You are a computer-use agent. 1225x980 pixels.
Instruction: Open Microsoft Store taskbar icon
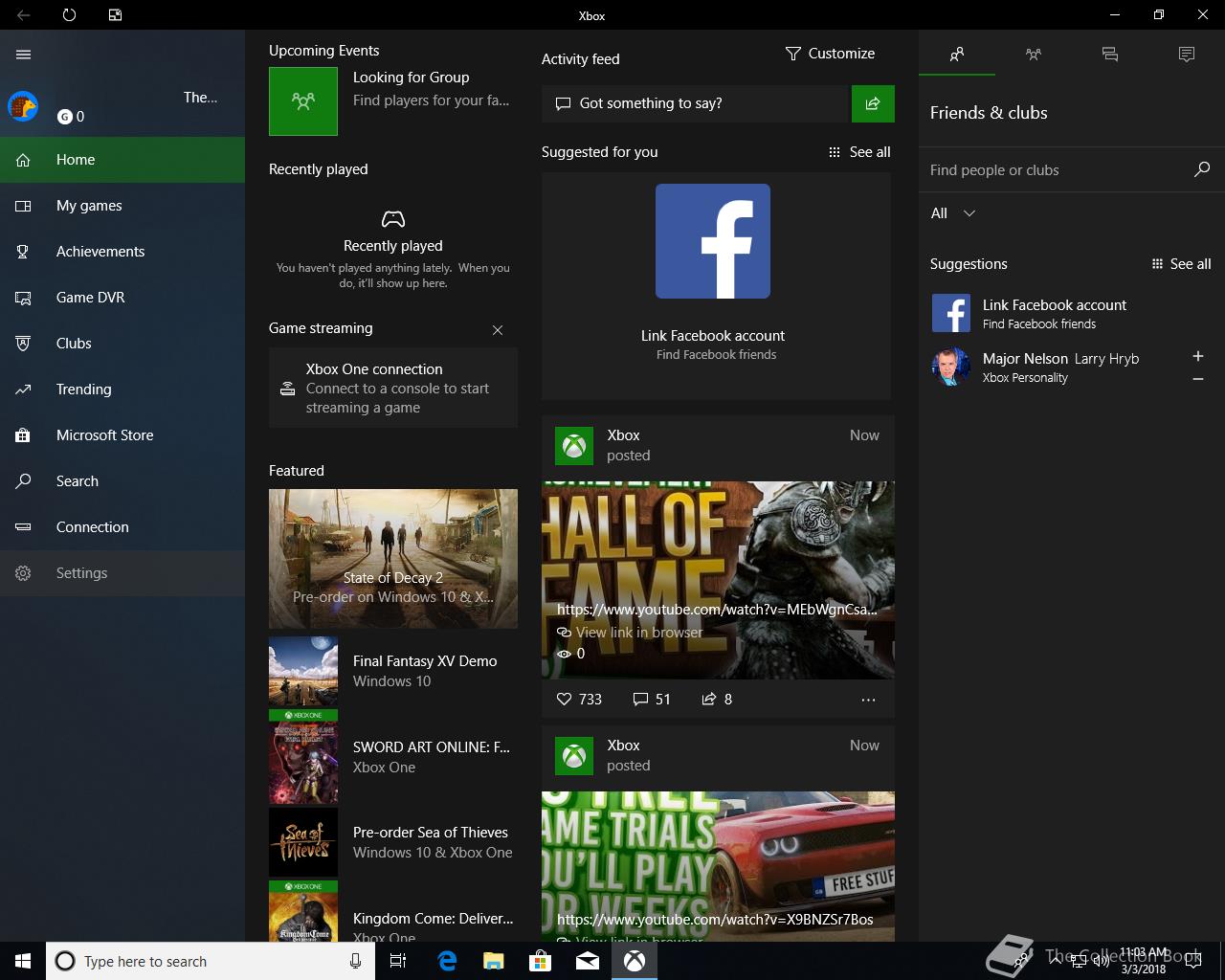tap(541, 961)
